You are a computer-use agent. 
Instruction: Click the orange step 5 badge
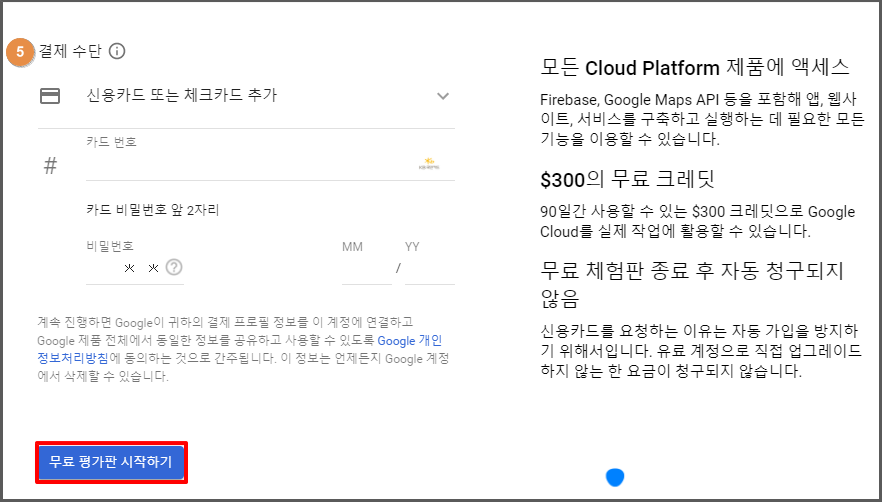(20, 52)
